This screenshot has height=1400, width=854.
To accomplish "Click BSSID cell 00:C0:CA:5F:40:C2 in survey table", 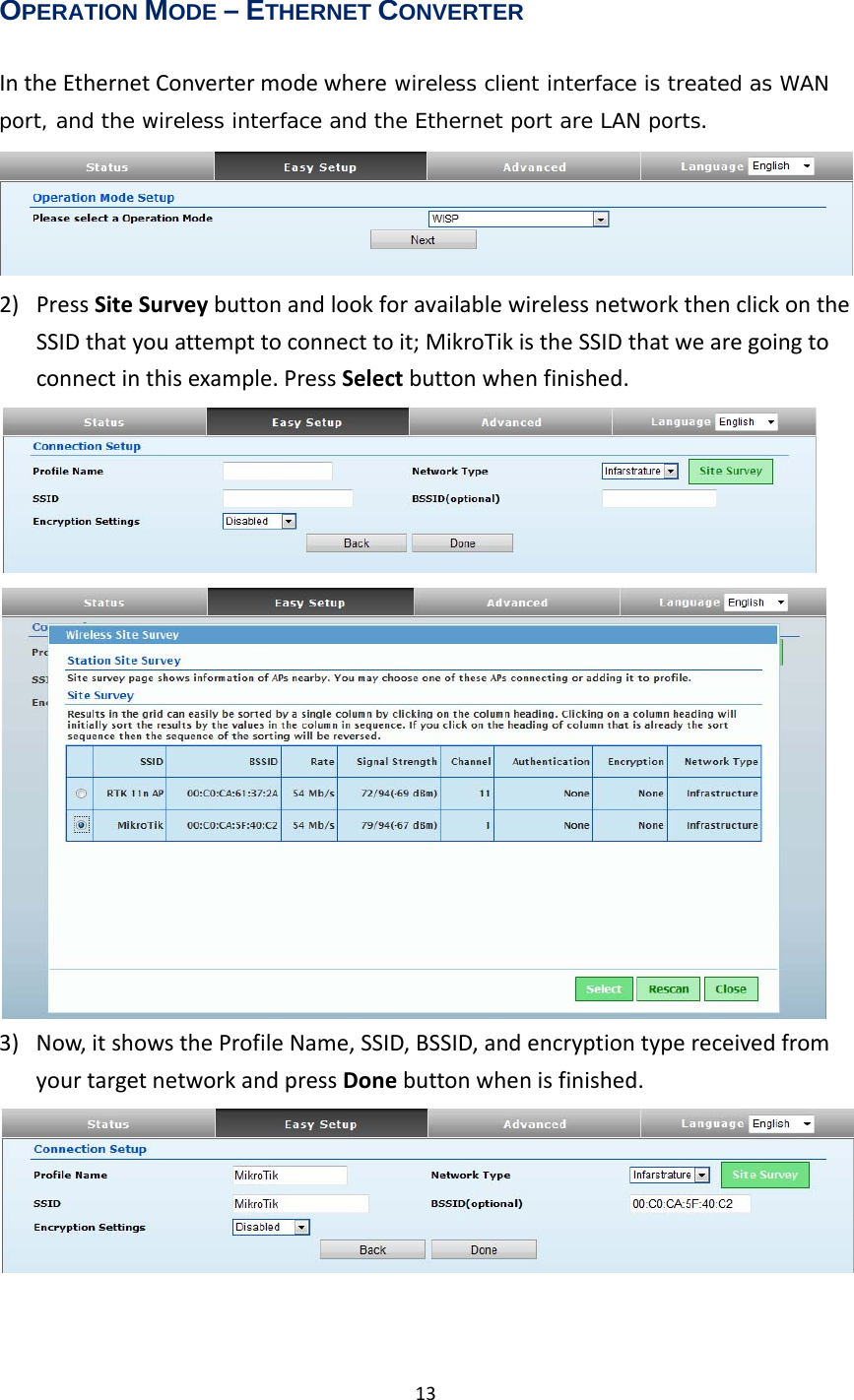I will [x=224, y=825].
